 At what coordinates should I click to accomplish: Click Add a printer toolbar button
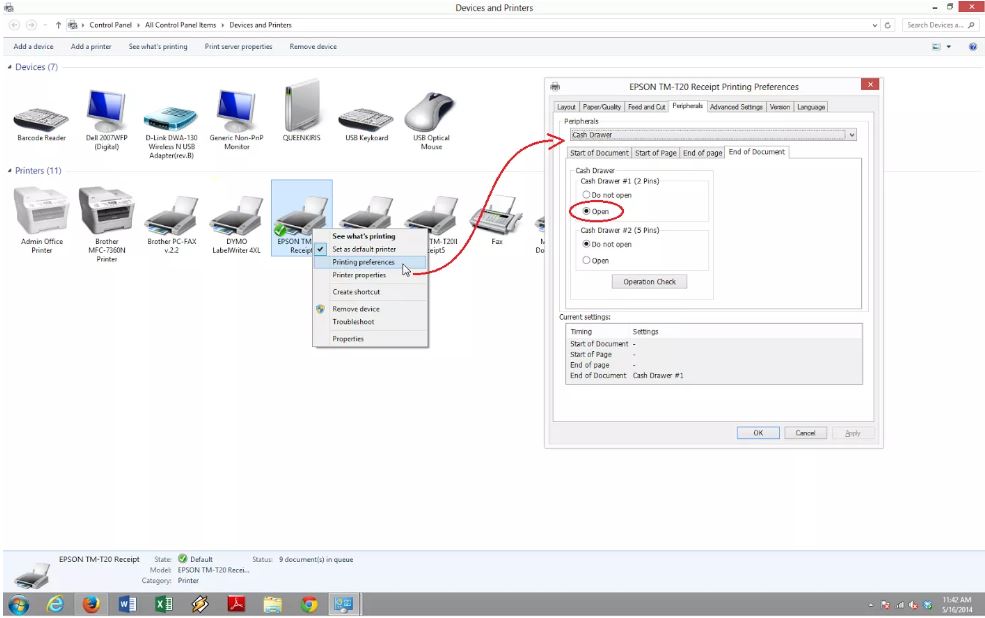[x=91, y=46]
